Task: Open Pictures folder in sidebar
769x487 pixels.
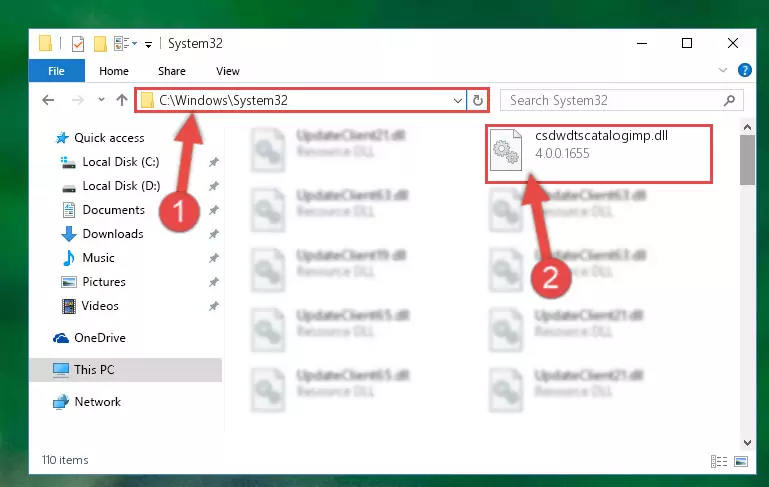Action: [x=103, y=282]
